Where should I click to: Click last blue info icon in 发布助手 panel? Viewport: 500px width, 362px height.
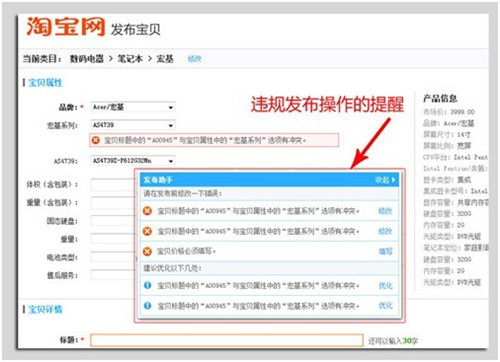(147, 305)
